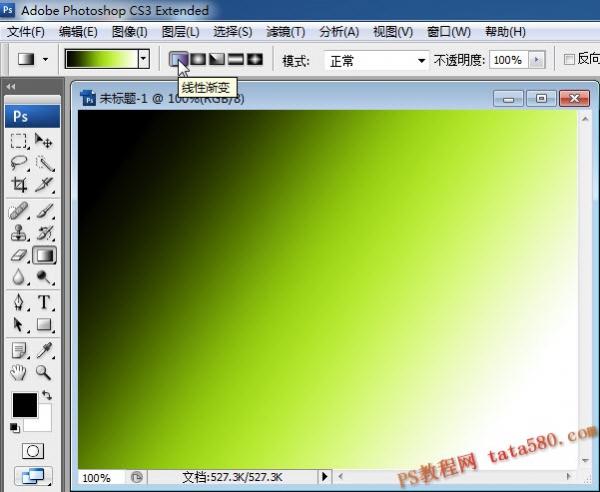Open the 图像(I) menu
The height and width of the screenshot is (492, 600).
(x=130, y=32)
